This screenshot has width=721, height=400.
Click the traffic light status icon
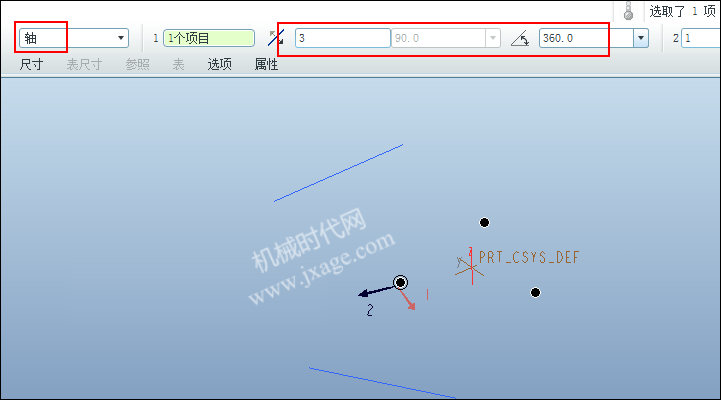[x=629, y=11]
